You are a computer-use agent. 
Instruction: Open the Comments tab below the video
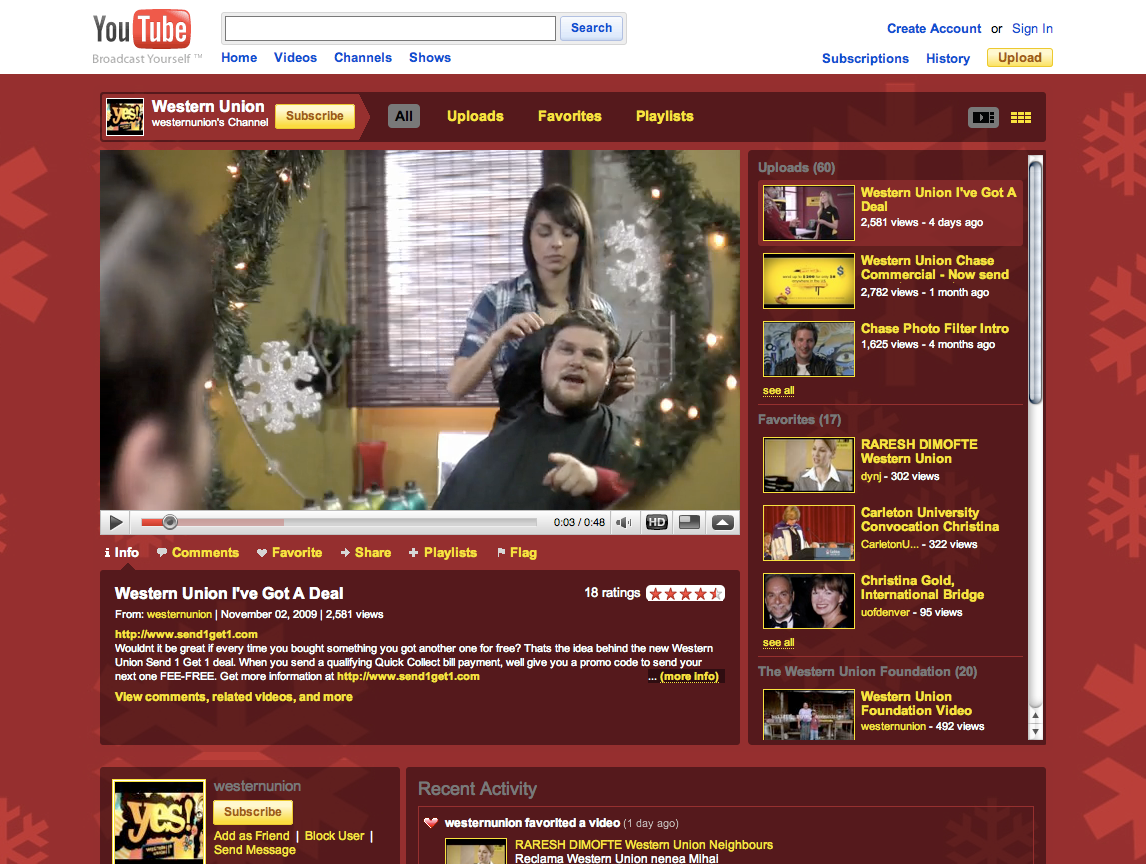click(198, 553)
